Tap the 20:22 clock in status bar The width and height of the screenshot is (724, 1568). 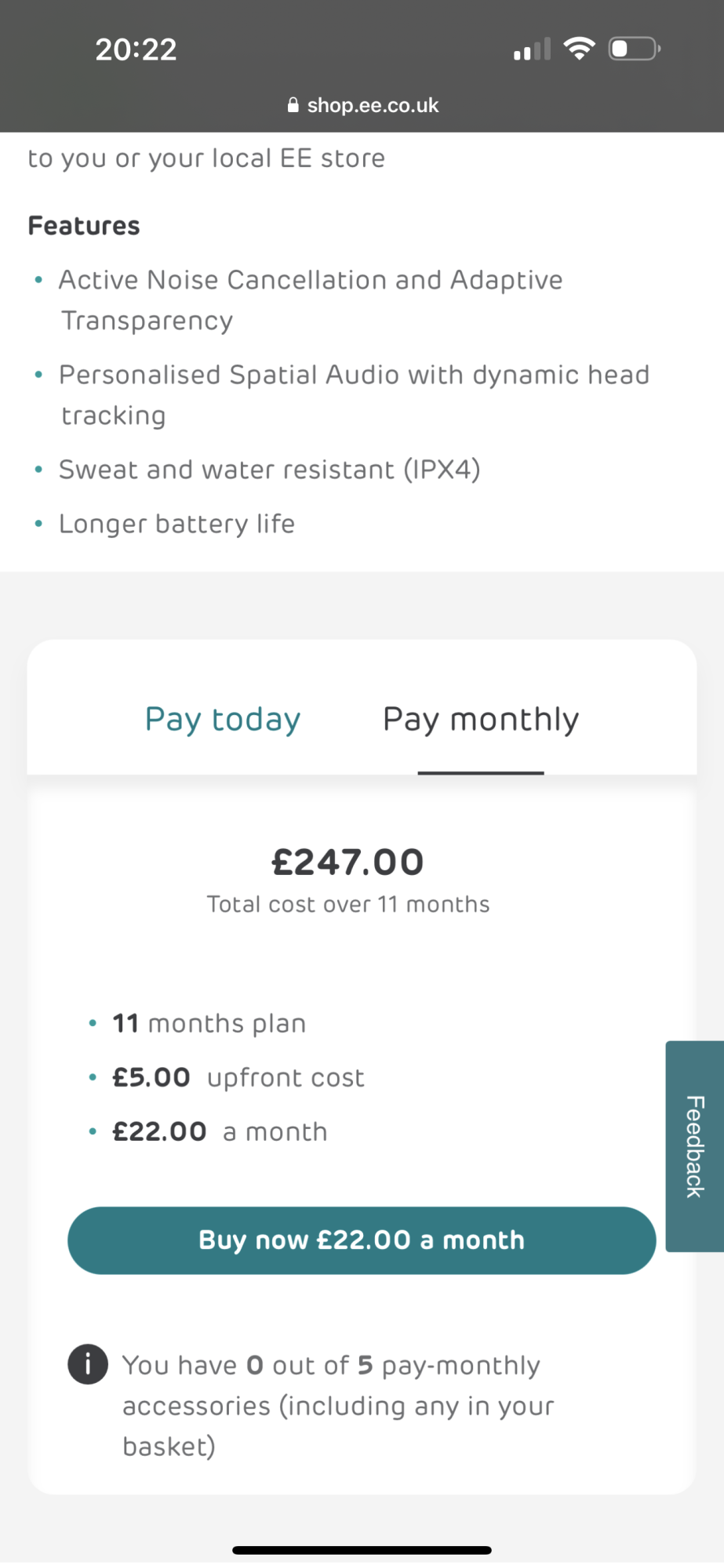pos(136,49)
